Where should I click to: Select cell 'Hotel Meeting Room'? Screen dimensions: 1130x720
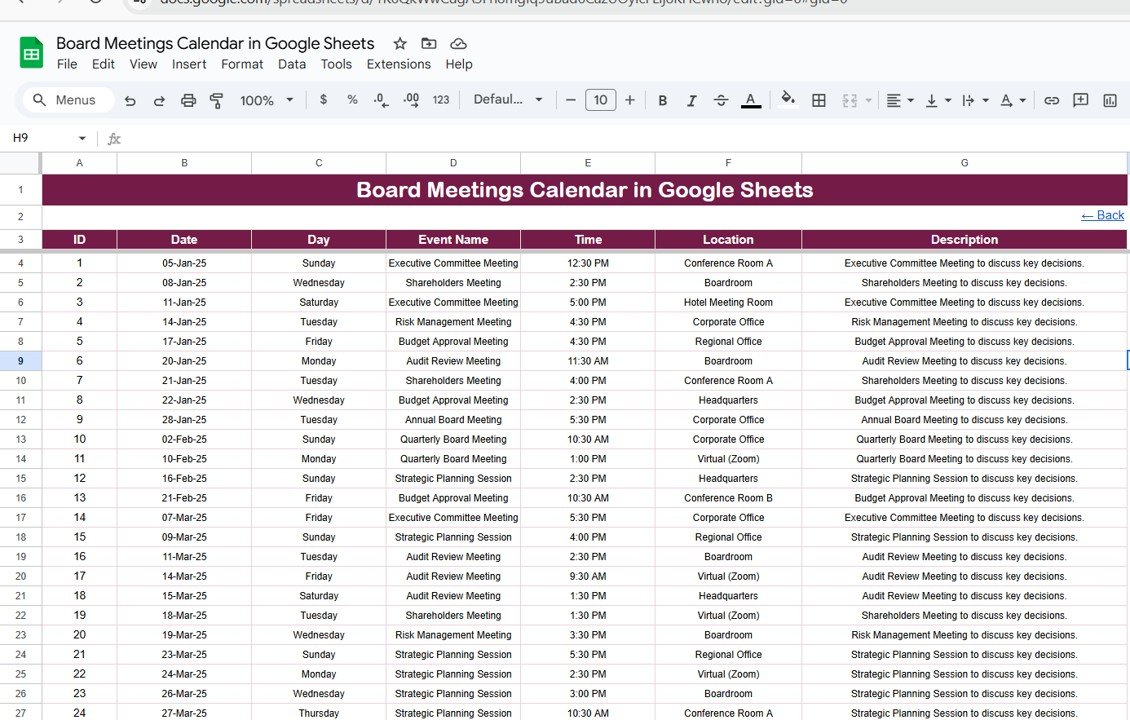728,303
